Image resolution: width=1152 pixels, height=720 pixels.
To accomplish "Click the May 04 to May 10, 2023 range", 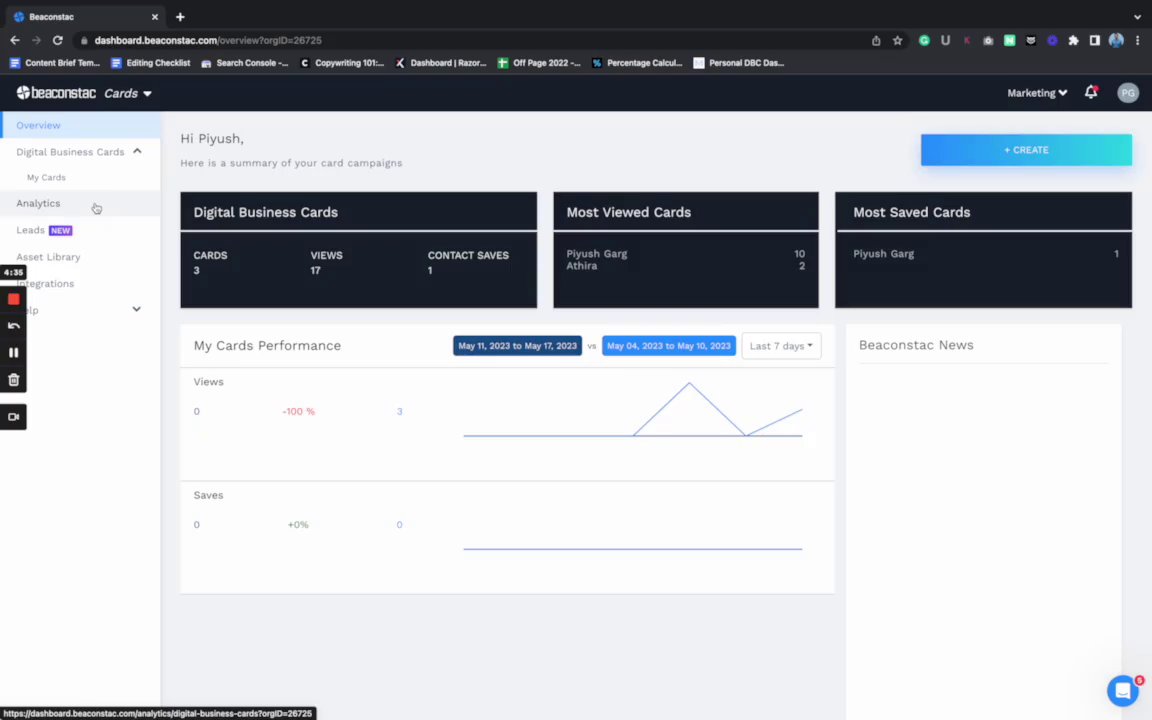I will 669,345.
